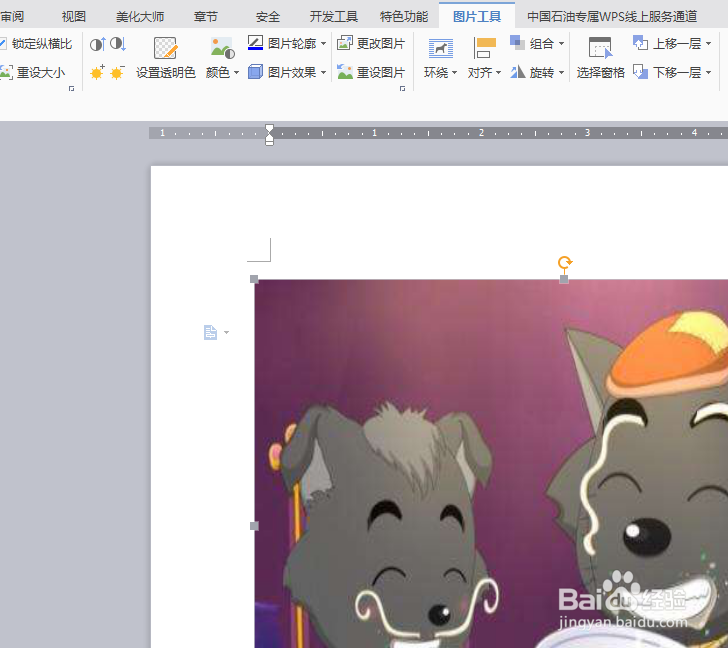The image size is (728, 648).
Task: Click the decrease brightness sun icon
Action: [x=117, y=72]
